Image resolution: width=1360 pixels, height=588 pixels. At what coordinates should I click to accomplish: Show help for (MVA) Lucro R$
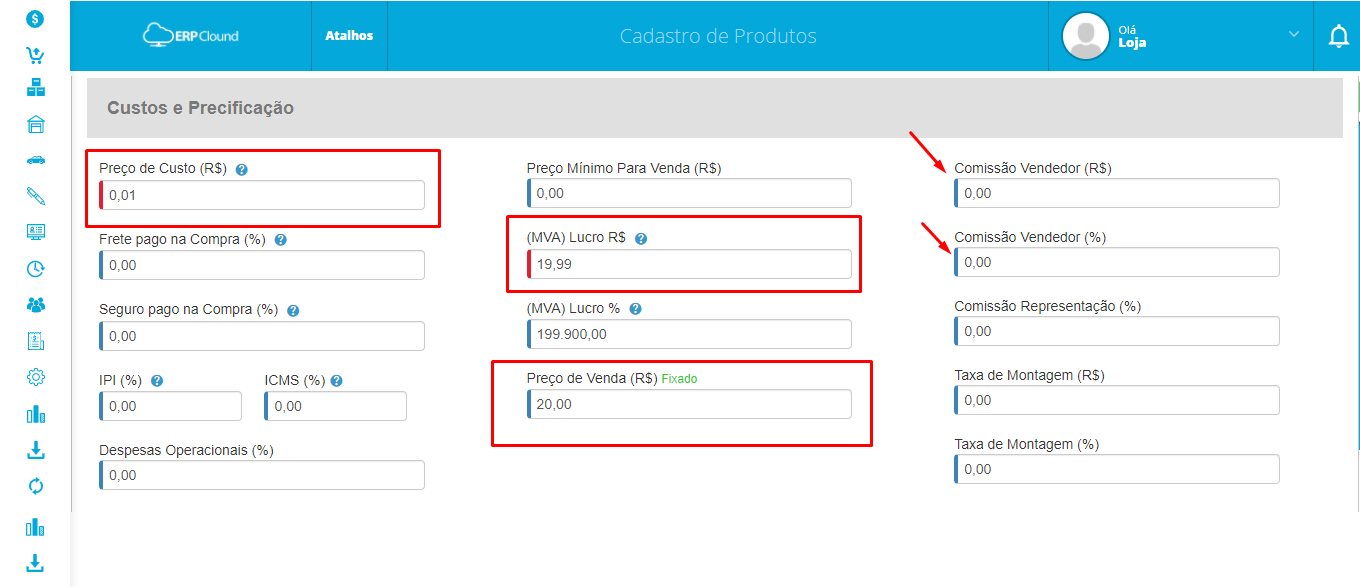click(641, 239)
